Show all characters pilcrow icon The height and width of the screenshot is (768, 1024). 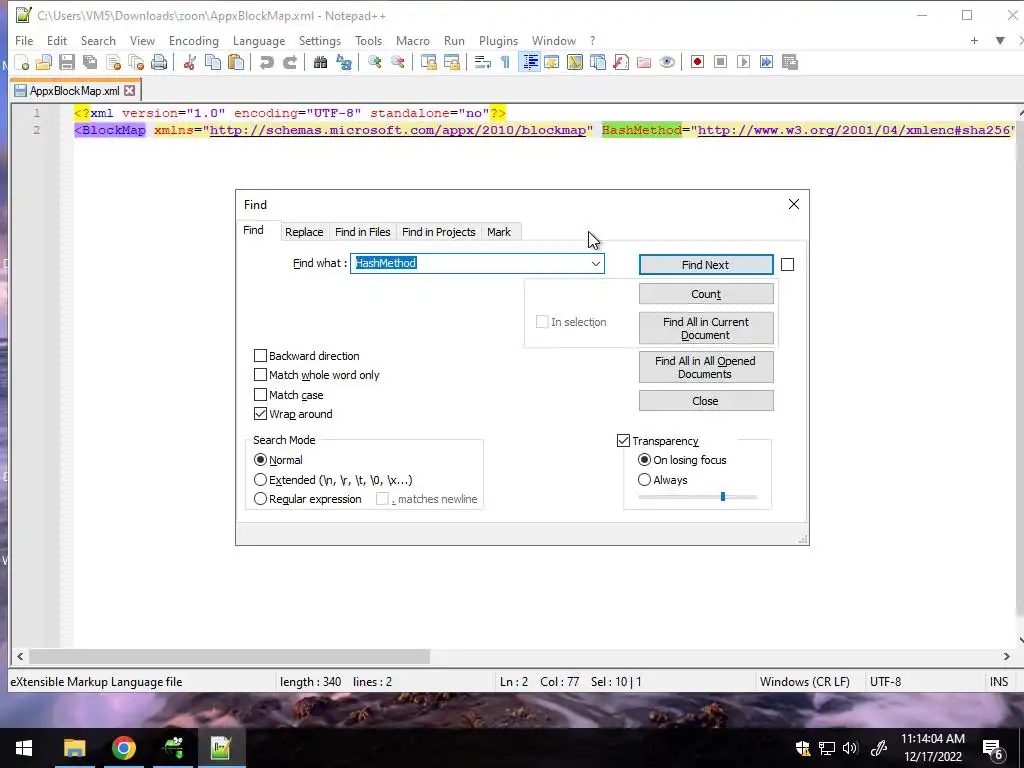click(505, 62)
